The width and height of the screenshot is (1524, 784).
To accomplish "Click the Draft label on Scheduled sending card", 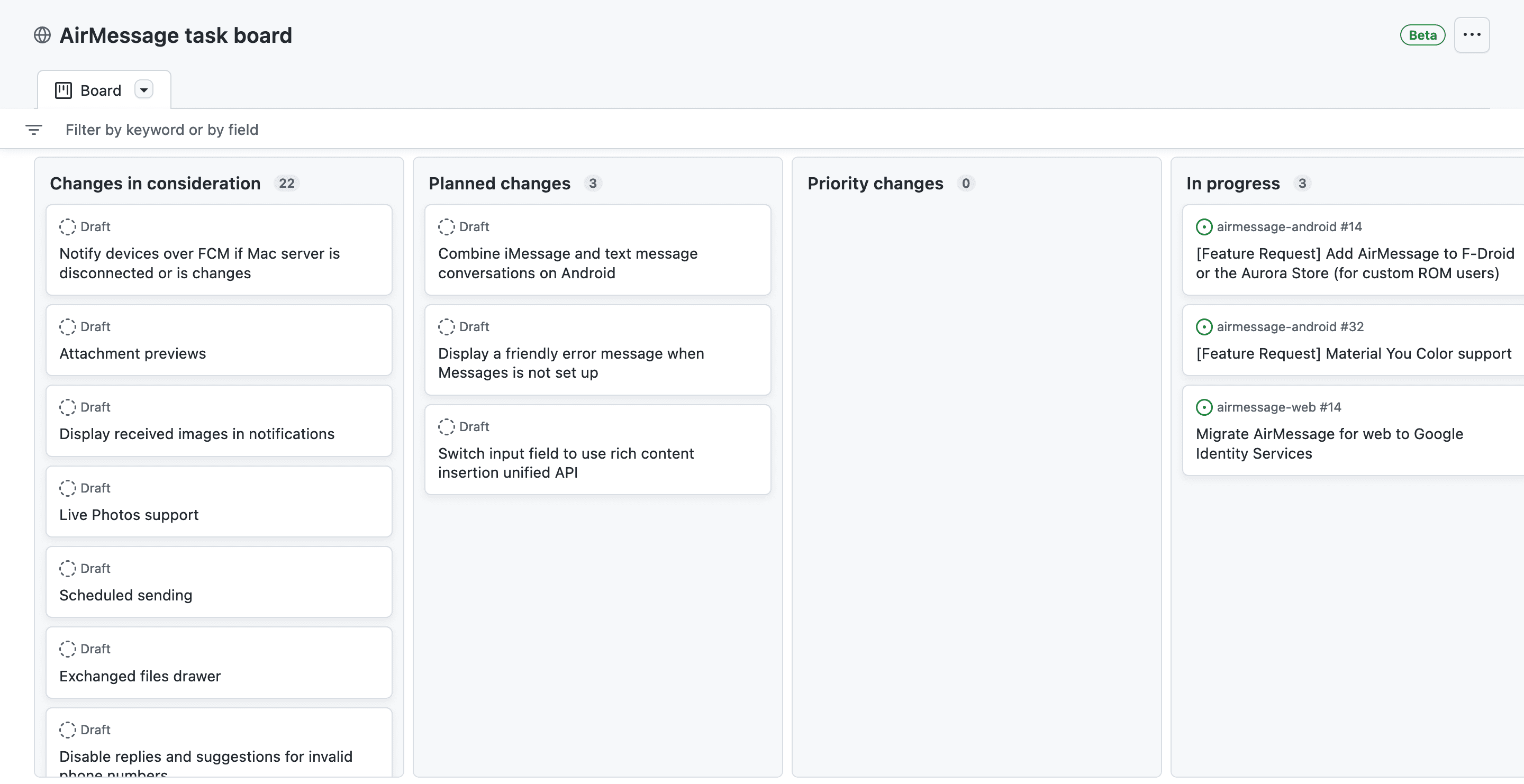I will (95, 568).
